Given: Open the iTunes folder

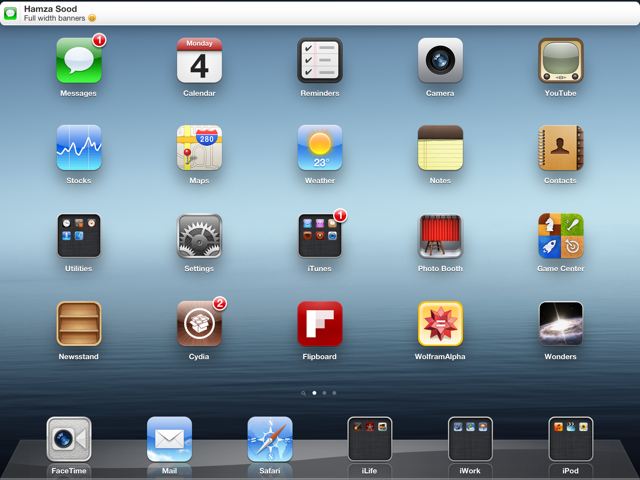Looking at the screenshot, I should coord(320,236).
